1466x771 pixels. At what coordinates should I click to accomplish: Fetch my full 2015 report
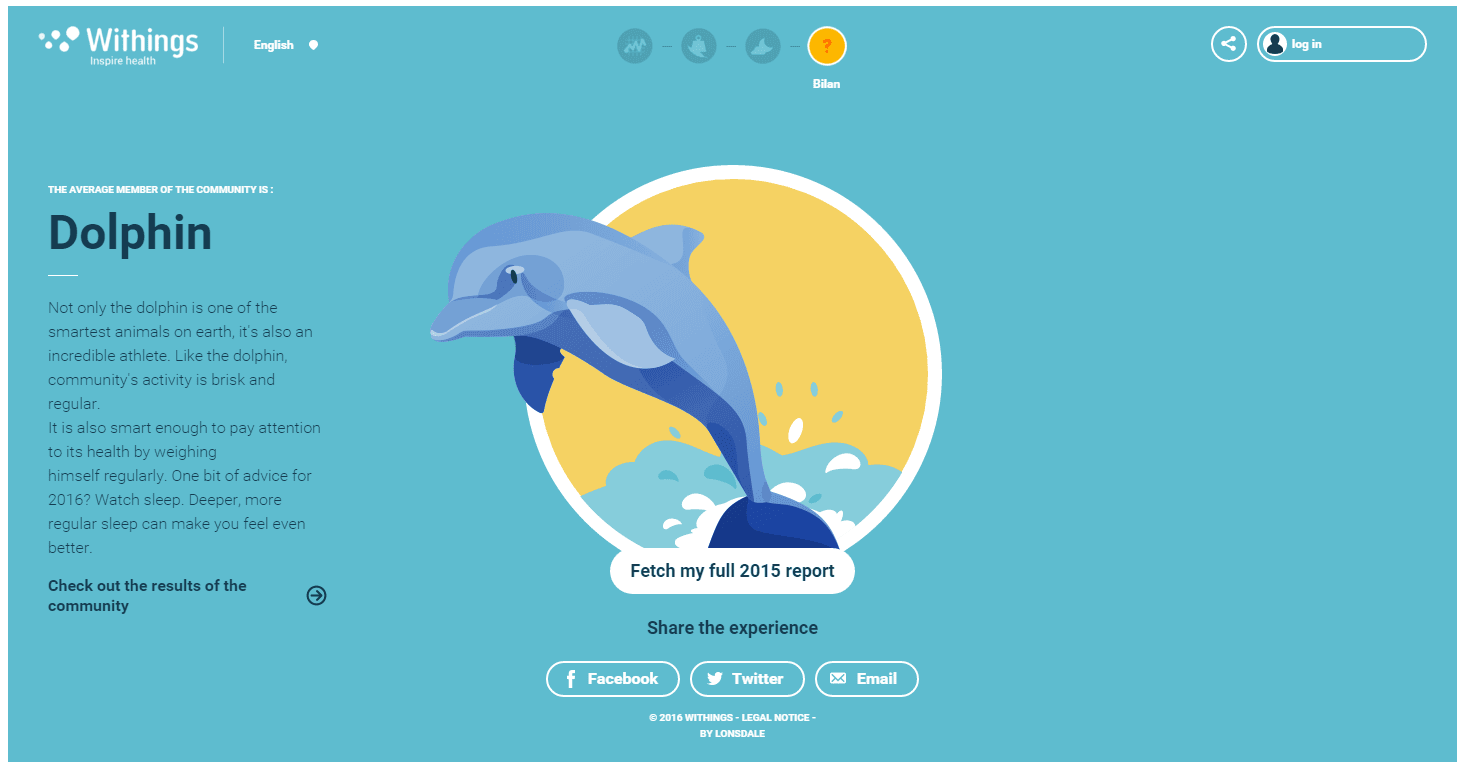(732, 571)
